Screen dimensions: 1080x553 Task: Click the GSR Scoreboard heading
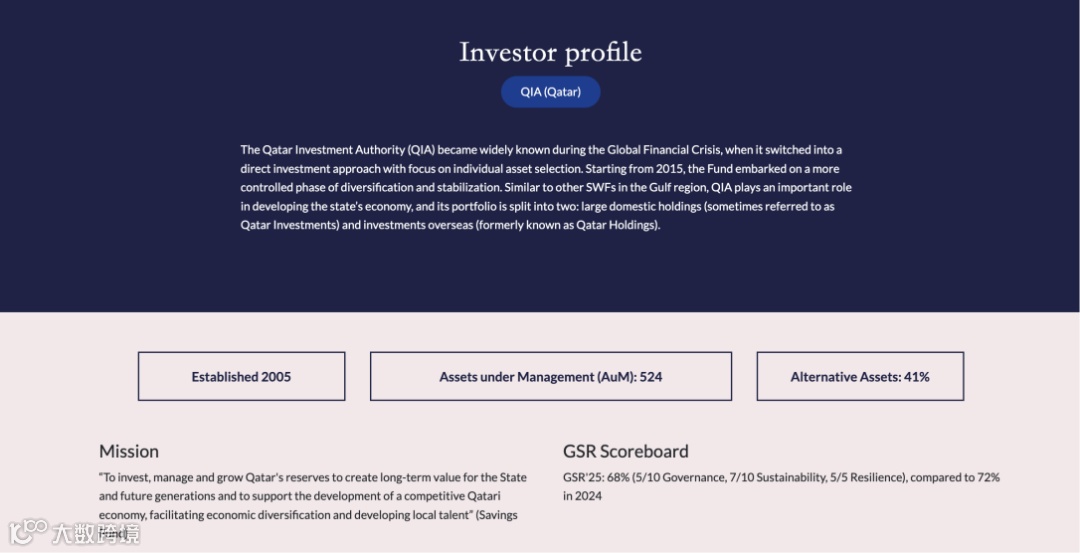pos(625,451)
